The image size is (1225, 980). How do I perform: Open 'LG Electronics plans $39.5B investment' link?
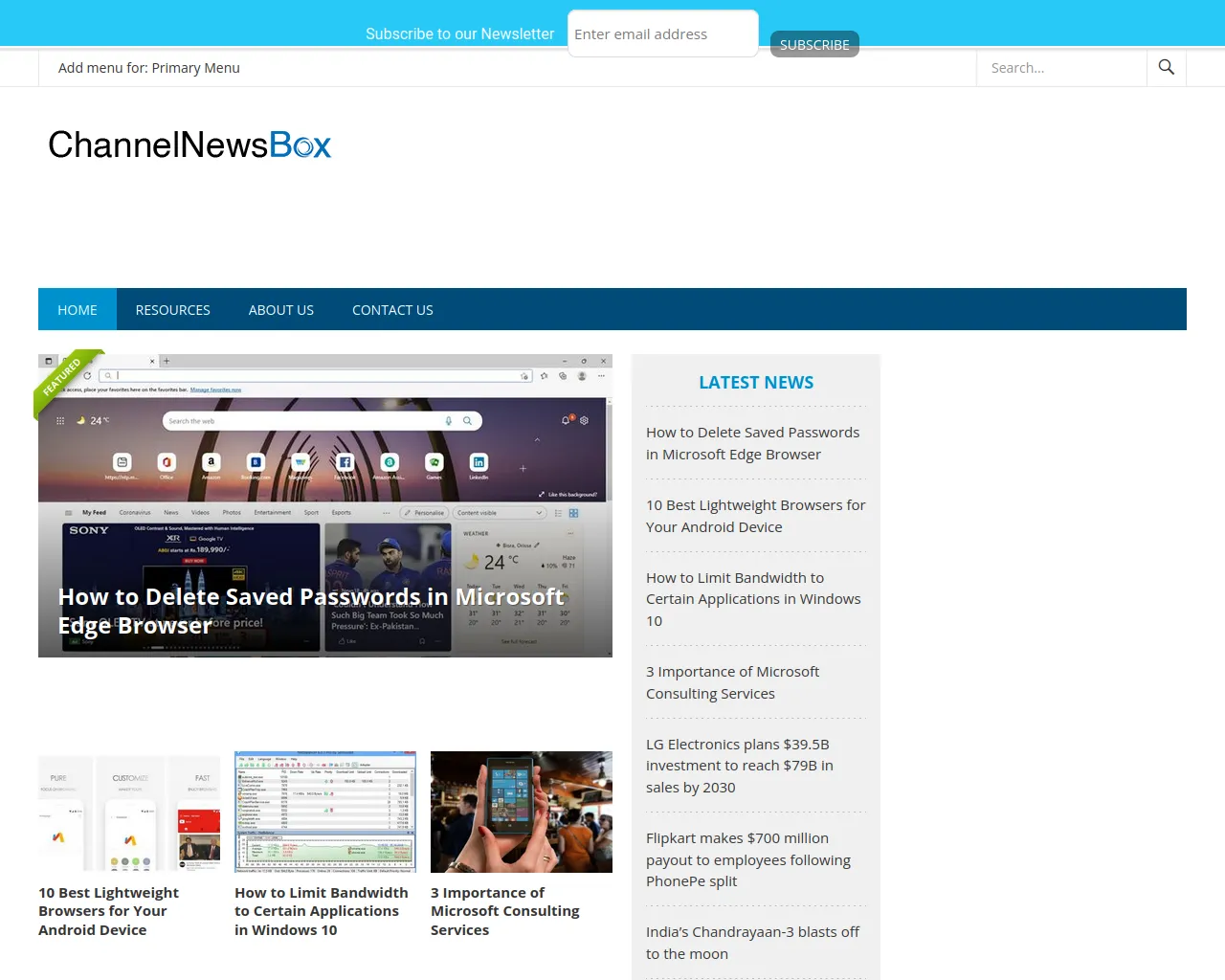click(x=740, y=766)
